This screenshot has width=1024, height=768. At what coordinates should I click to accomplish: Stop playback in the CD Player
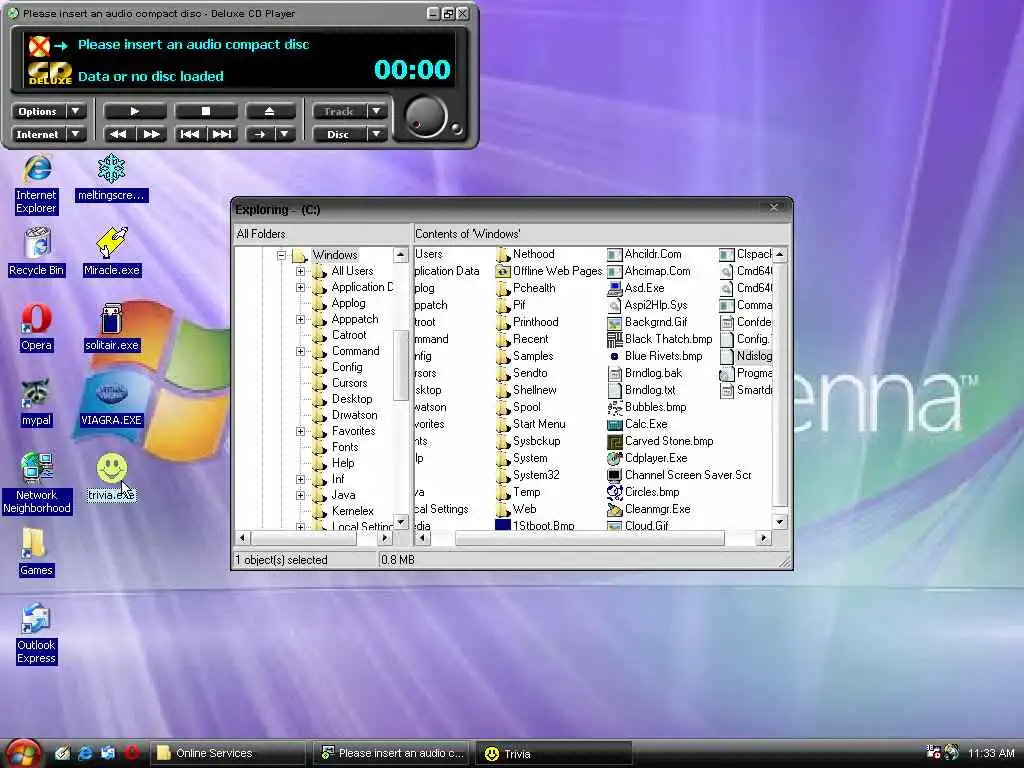[205, 112]
